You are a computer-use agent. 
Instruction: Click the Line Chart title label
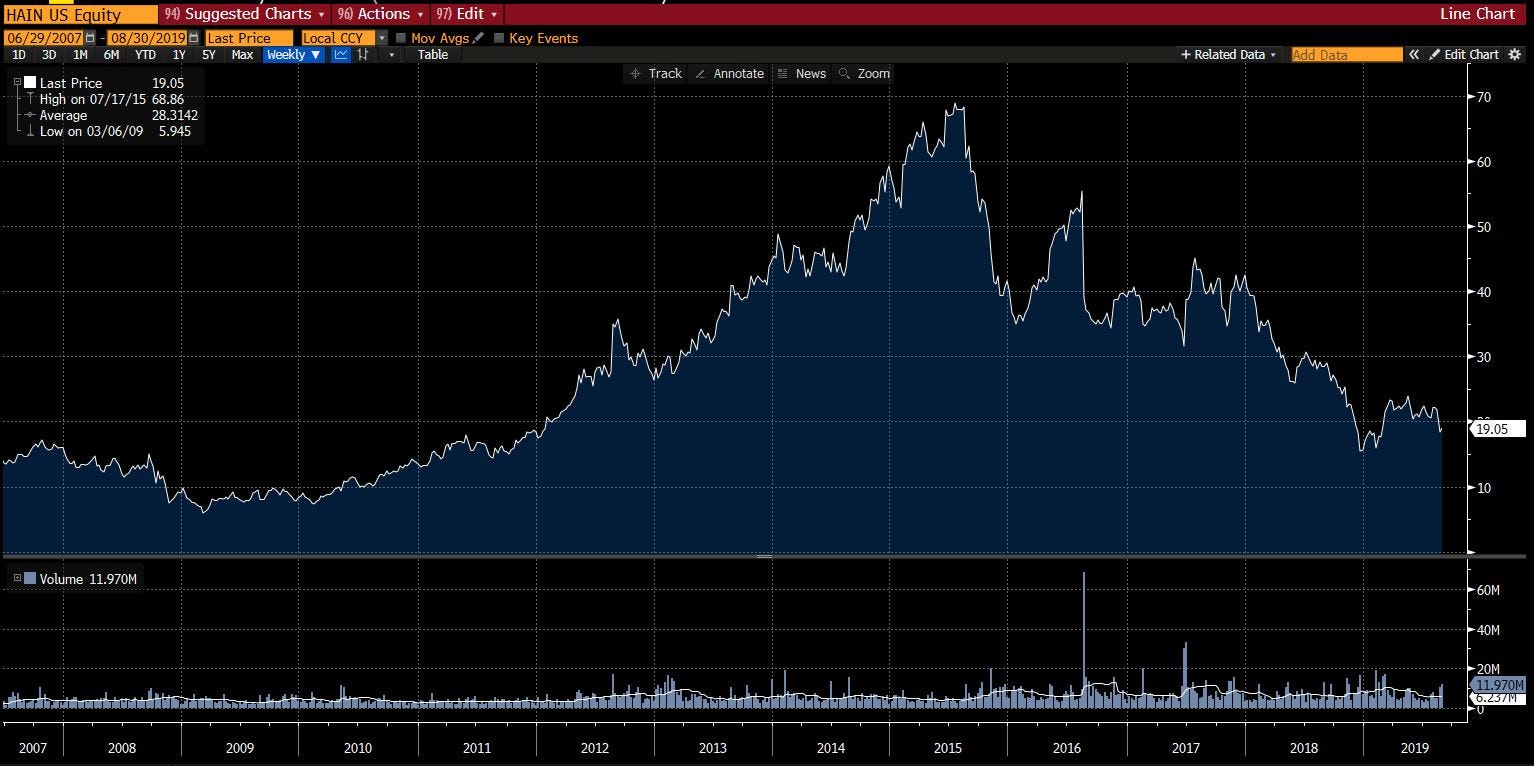tap(1477, 14)
